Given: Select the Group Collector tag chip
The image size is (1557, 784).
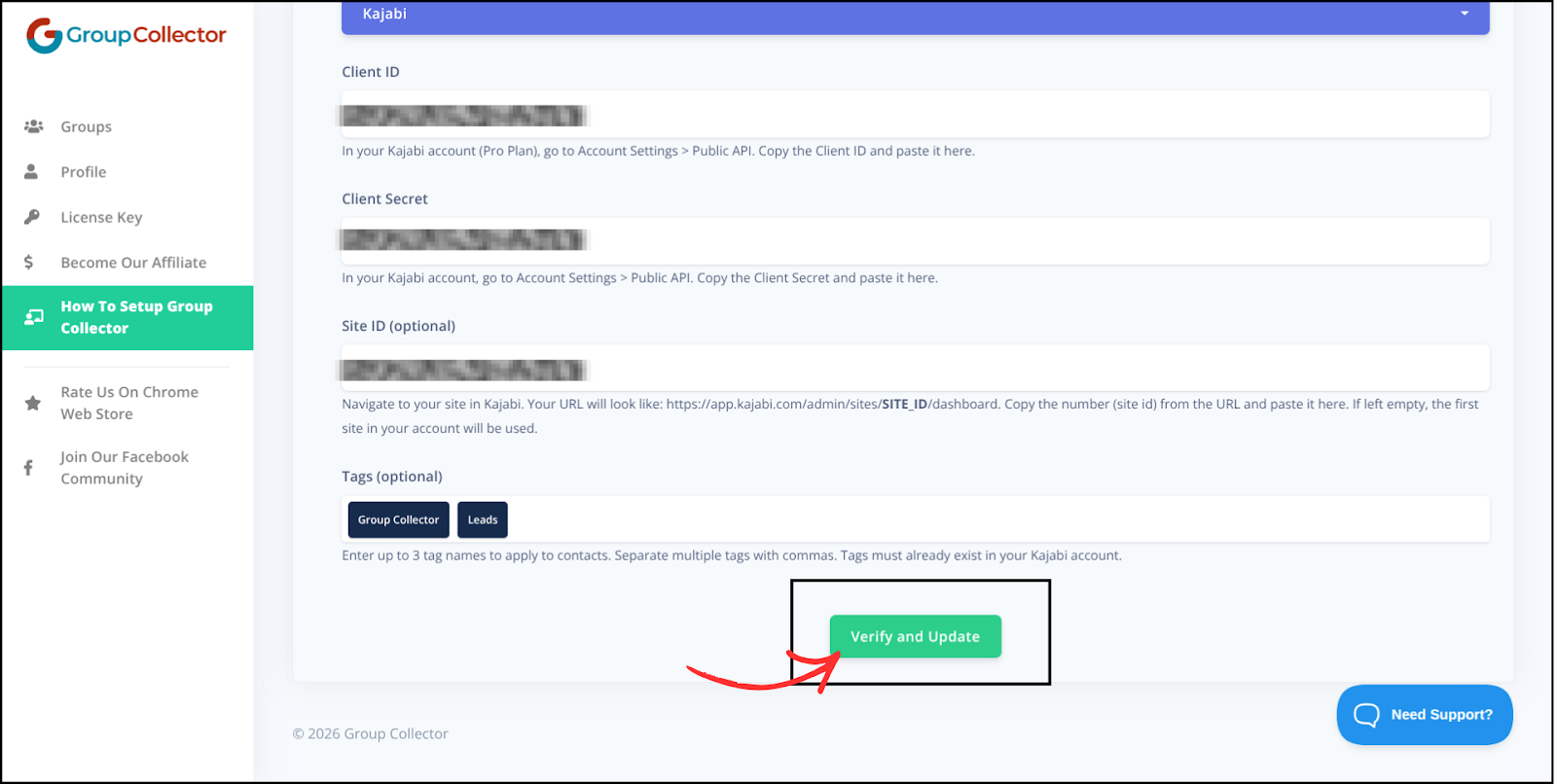Looking at the screenshot, I should pyautogui.click(x=399, y=519).
